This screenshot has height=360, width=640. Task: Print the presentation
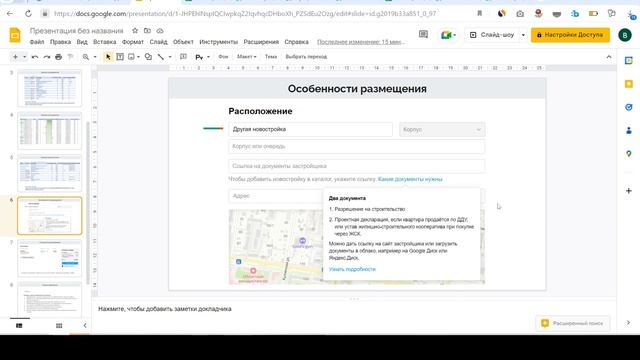(58, 57)
